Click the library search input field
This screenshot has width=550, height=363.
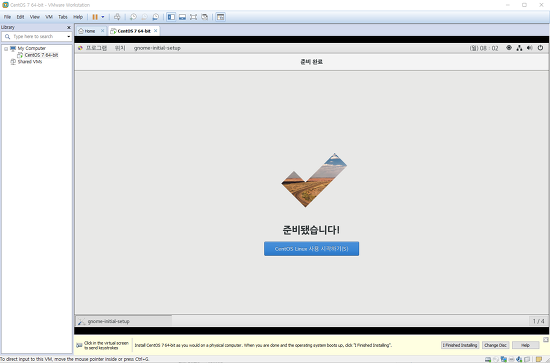tap(36, 36)
